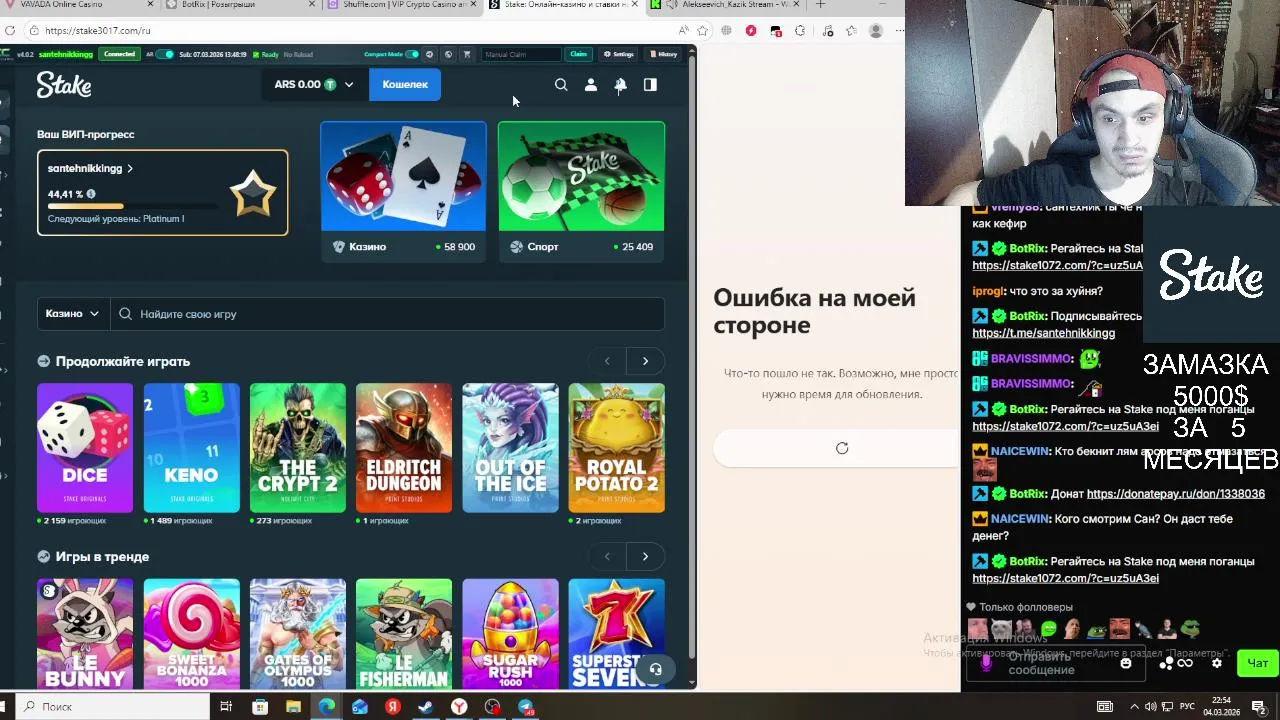Click the Stake logo in header
Image resolution: width=1280 pixels, height=720 pixels.
(x=64, y=85)
